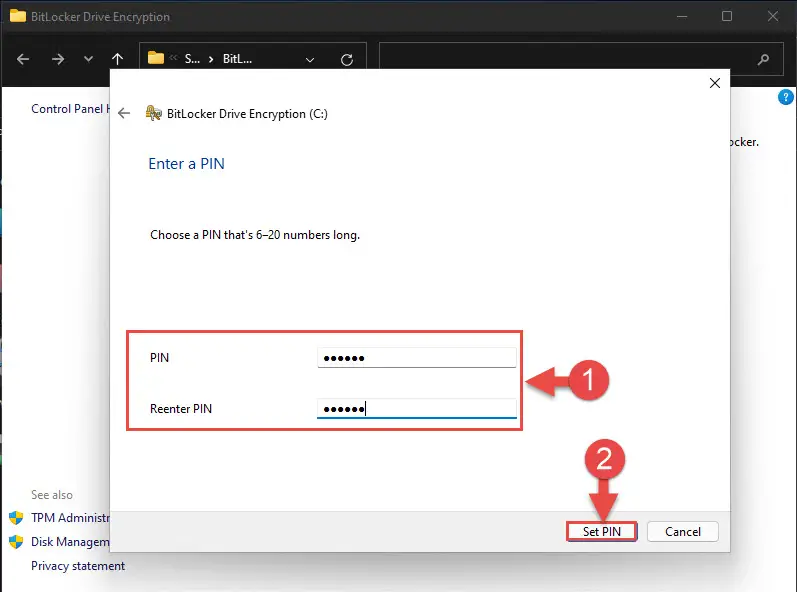Image resolution: width=797 pixels, height=592 pixels.
Task: Click 'Choose a PIN that's 6–20 numbers long' text
Action: click(x=255, y=235)
